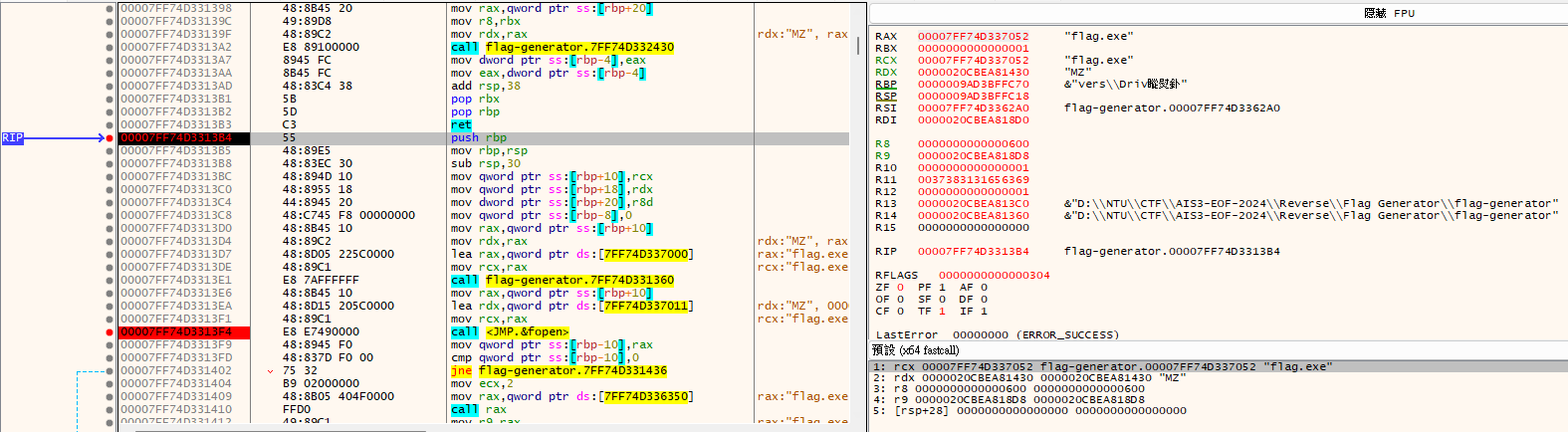Select the jne flag-generator.7FF74D331436 instruction

coord(559,371)
